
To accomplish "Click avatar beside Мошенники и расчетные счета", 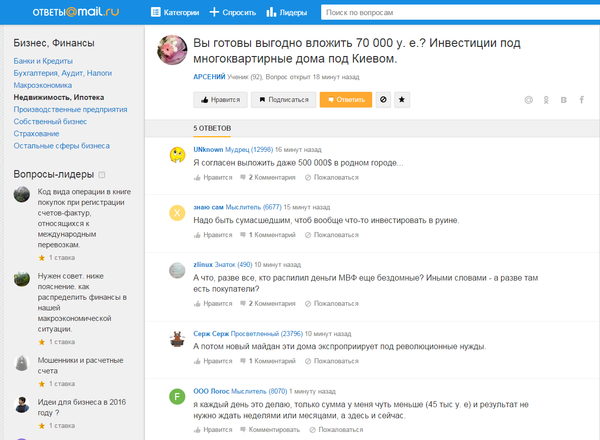I will 22,363.
